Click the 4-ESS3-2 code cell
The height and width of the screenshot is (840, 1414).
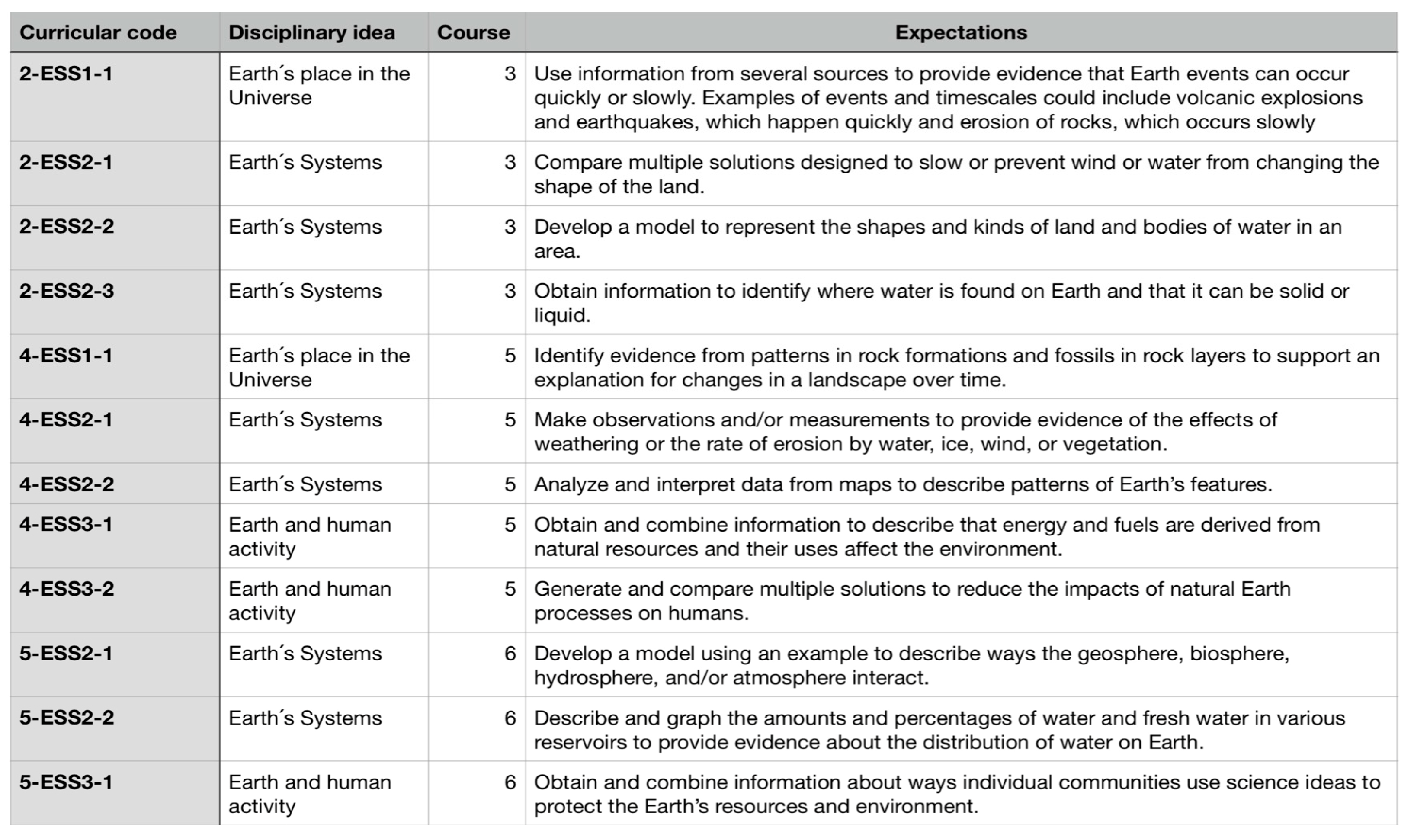[x=67, y=589]
